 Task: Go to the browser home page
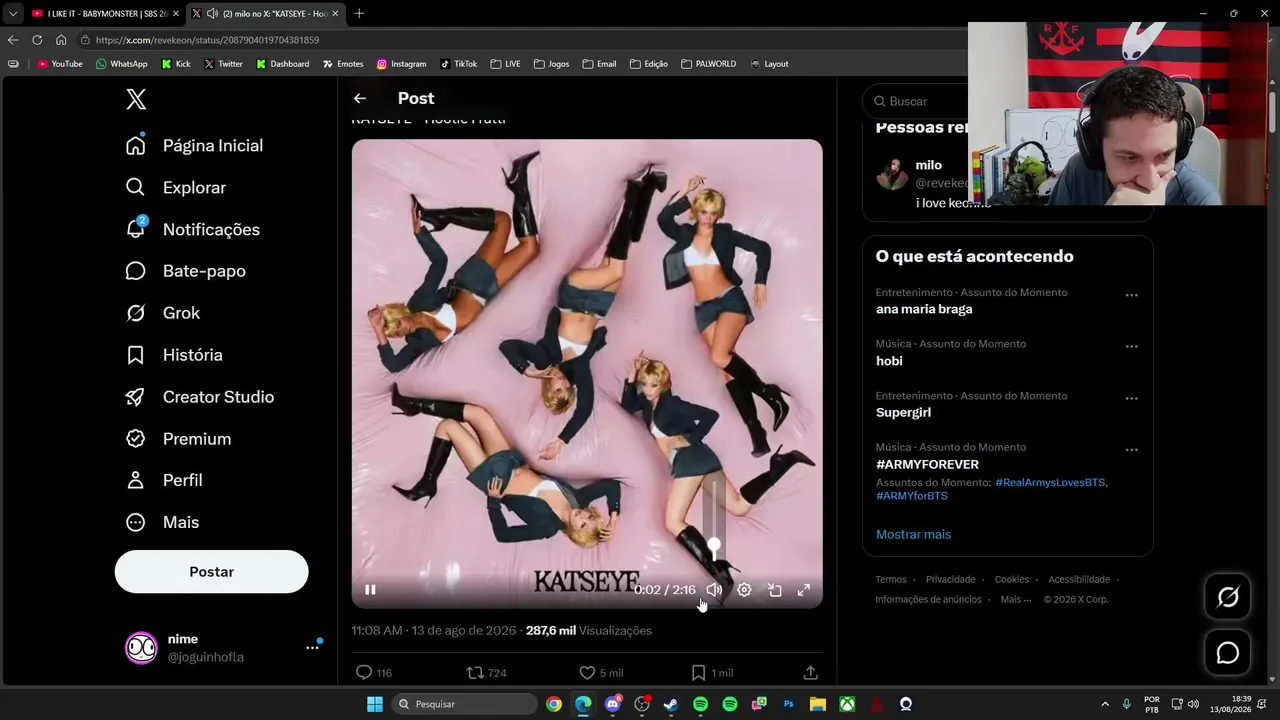[61, 40]
